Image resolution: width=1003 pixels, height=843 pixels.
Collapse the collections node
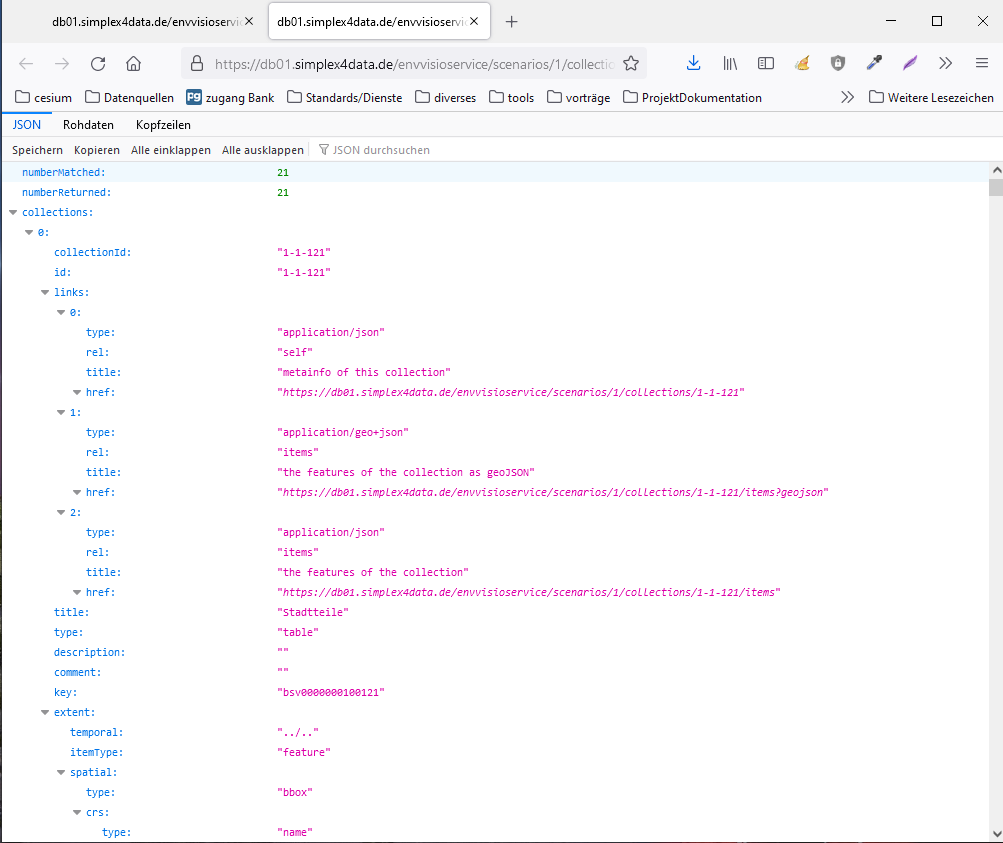tap(13, 212)
